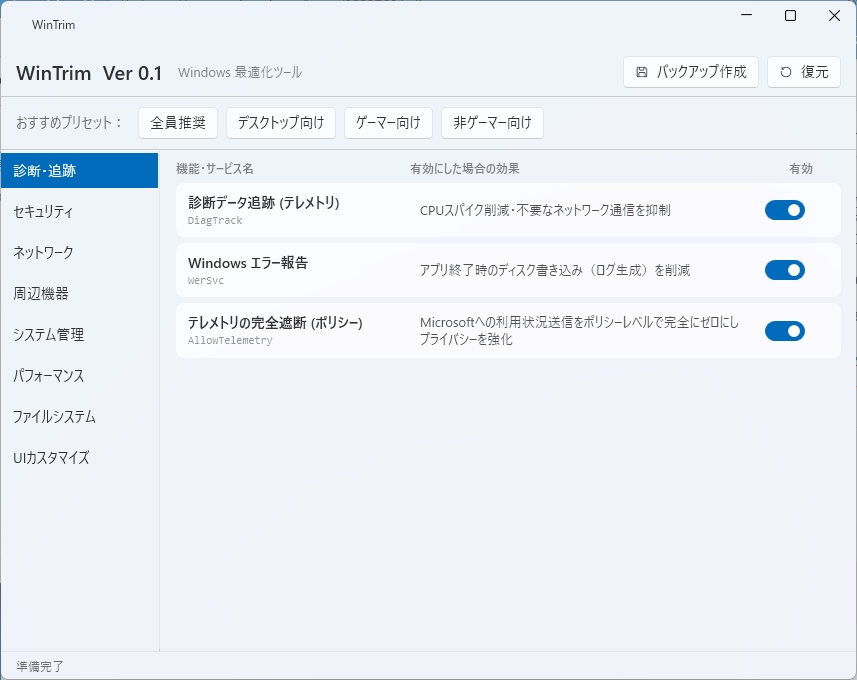This screenshot has height=680, width=857.
Task: Click the Windows エラー報告 title
Action: coord(248,263)
